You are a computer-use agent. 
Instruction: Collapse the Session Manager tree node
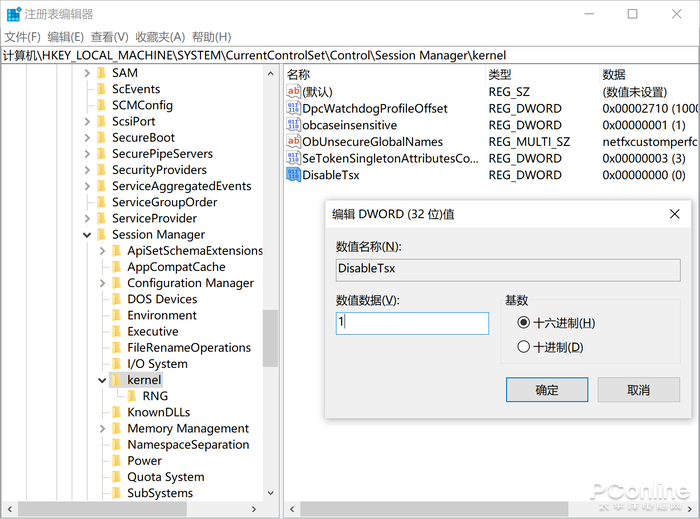[x=87, y=235]
